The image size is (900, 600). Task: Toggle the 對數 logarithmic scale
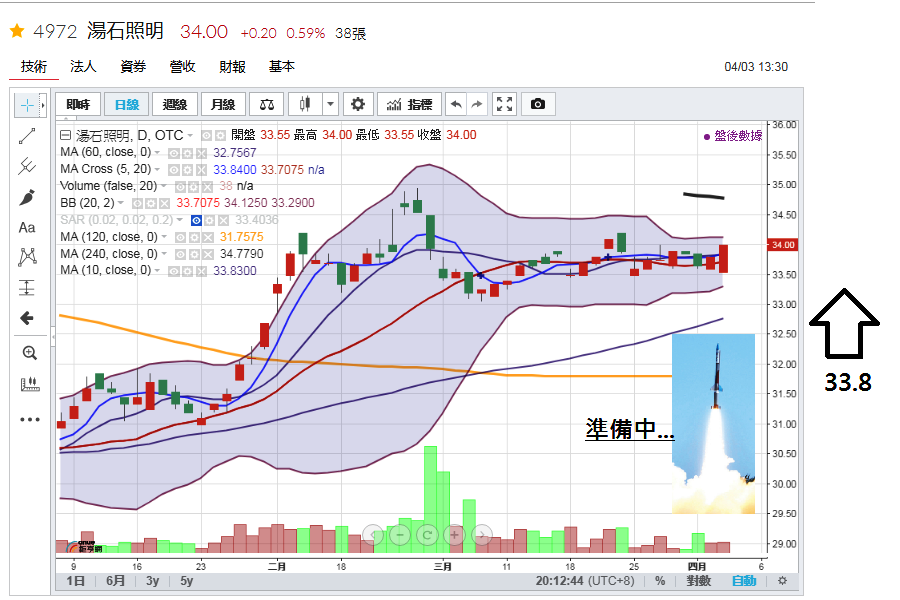coord(699,580)
